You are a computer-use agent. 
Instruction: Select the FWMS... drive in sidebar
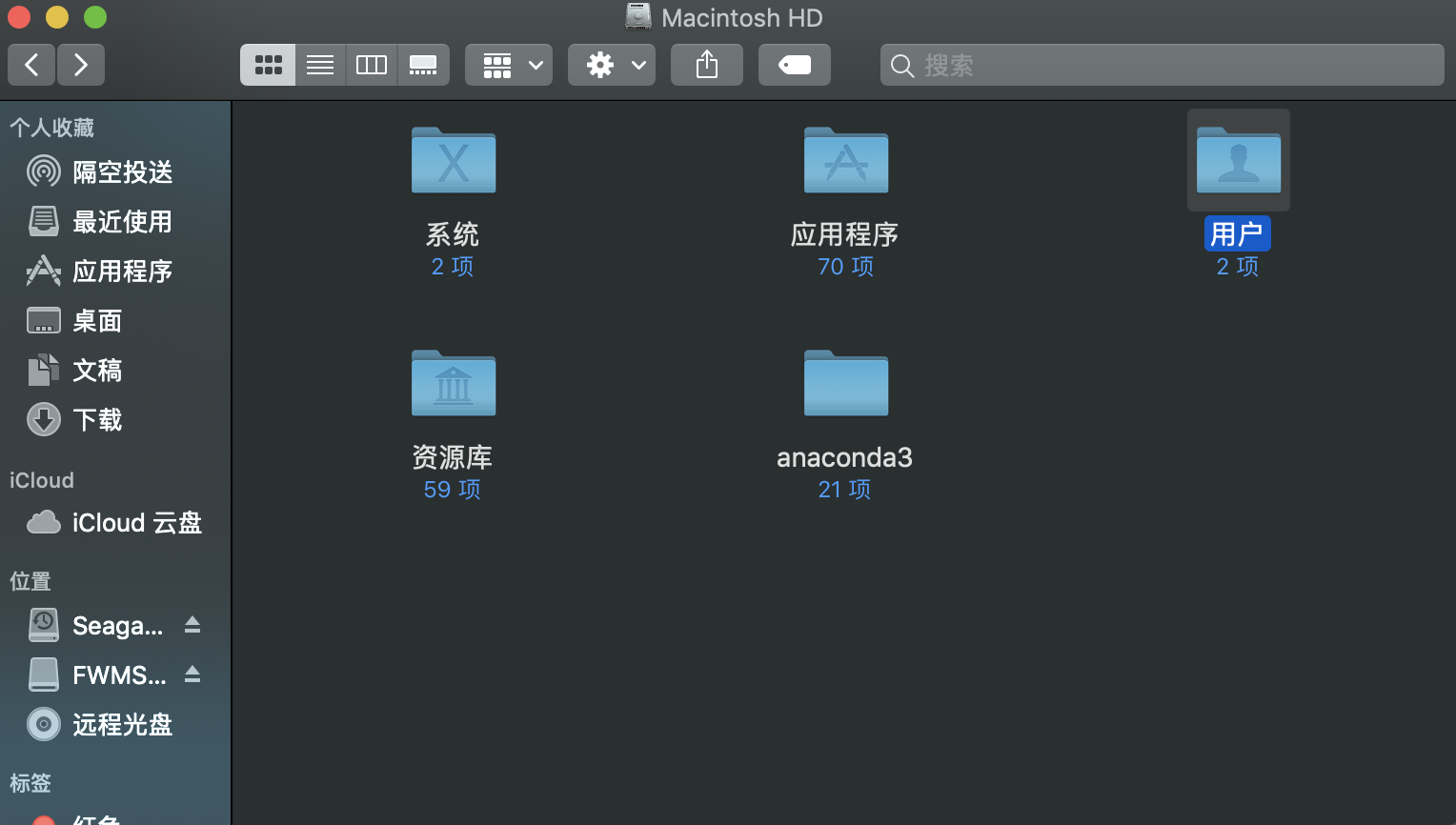click(115, 675)
